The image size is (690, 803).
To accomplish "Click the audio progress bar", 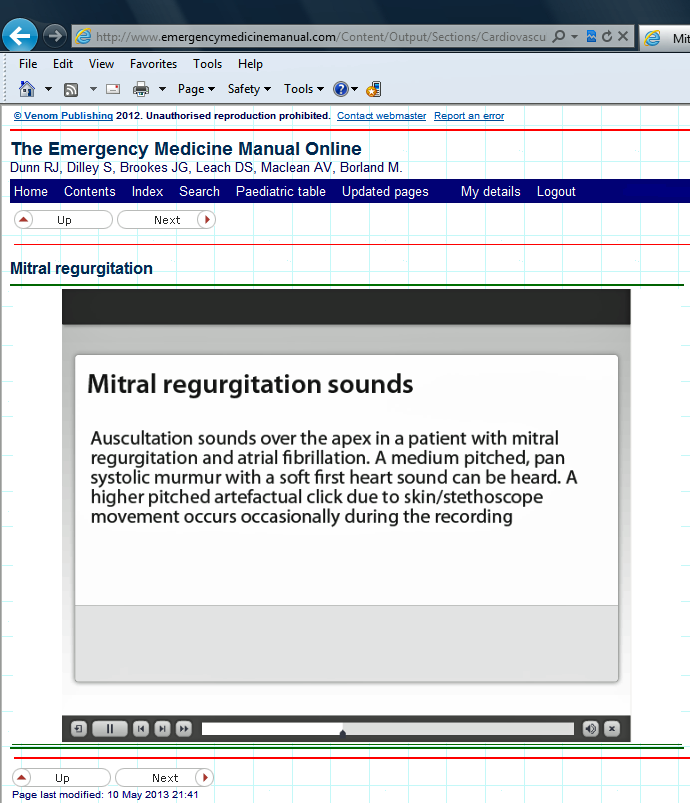I will tap(388, 729).
